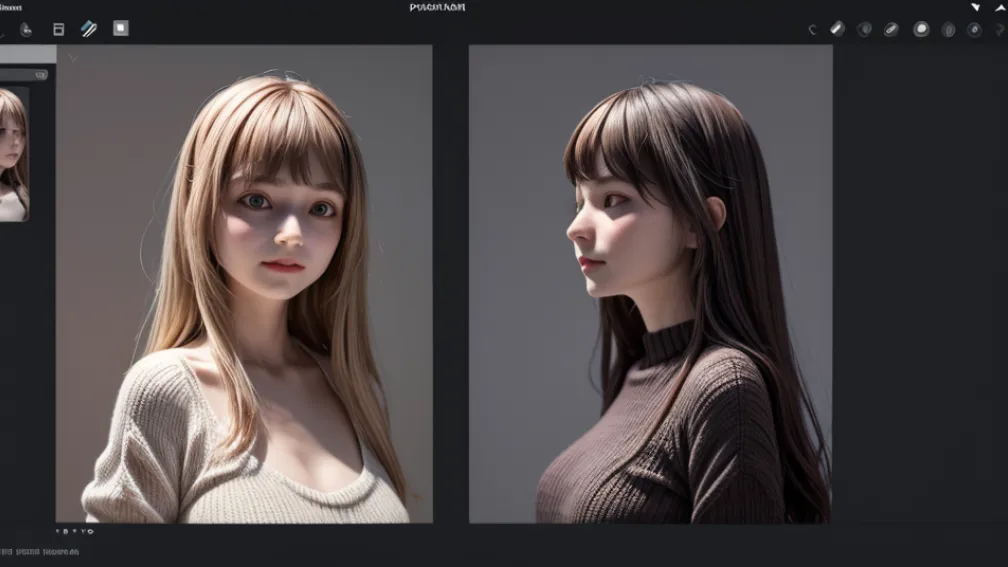Click the round blob icon in left toolbar

coord(26,29)
